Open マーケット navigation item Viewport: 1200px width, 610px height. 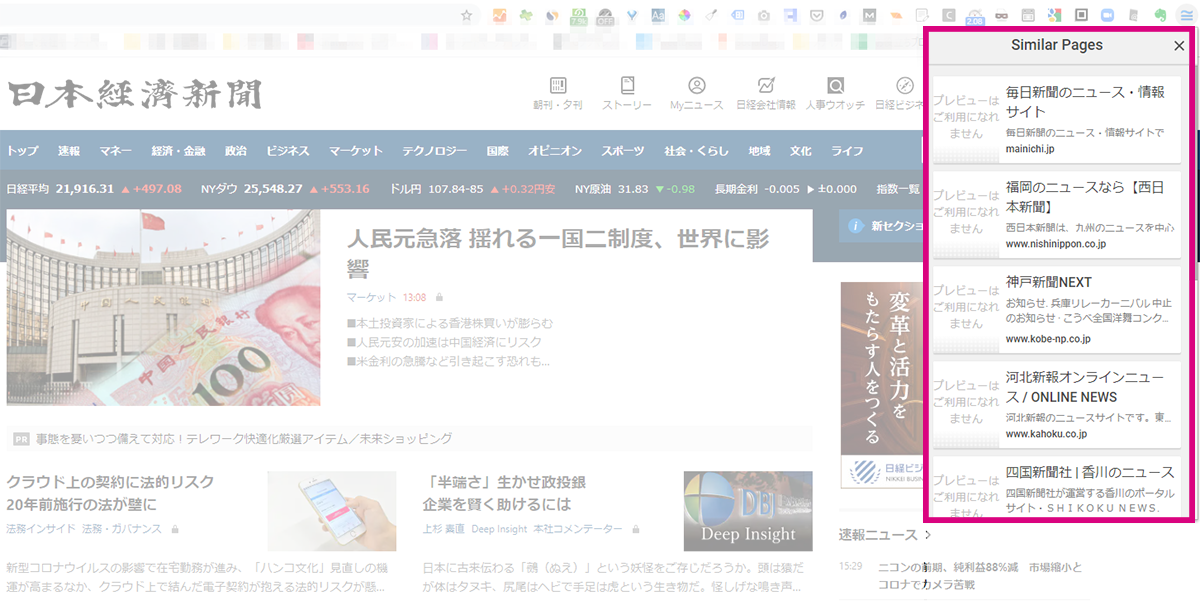coord(356,151)
